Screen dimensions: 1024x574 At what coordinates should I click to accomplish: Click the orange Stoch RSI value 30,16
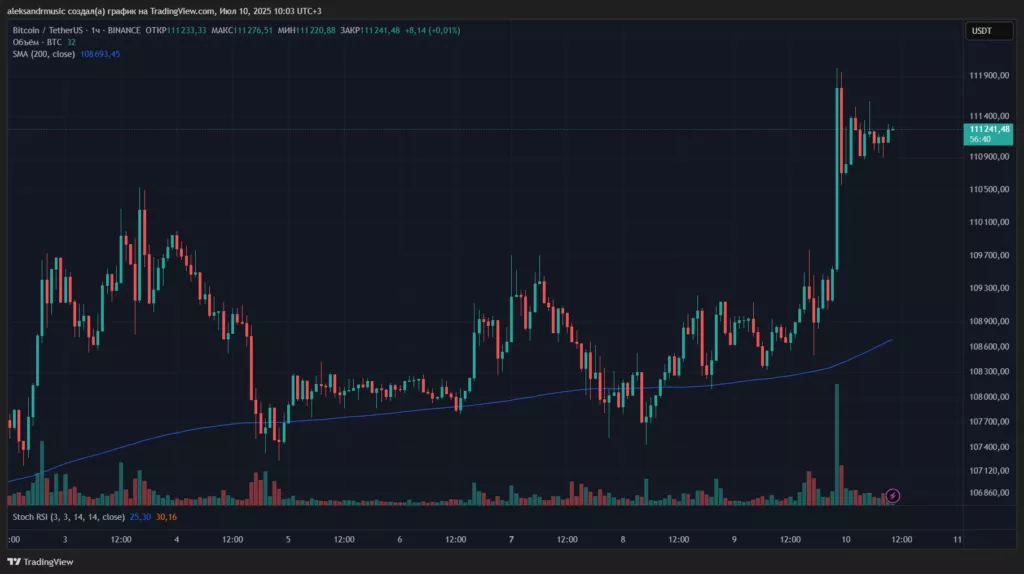(x=167, y=517)
